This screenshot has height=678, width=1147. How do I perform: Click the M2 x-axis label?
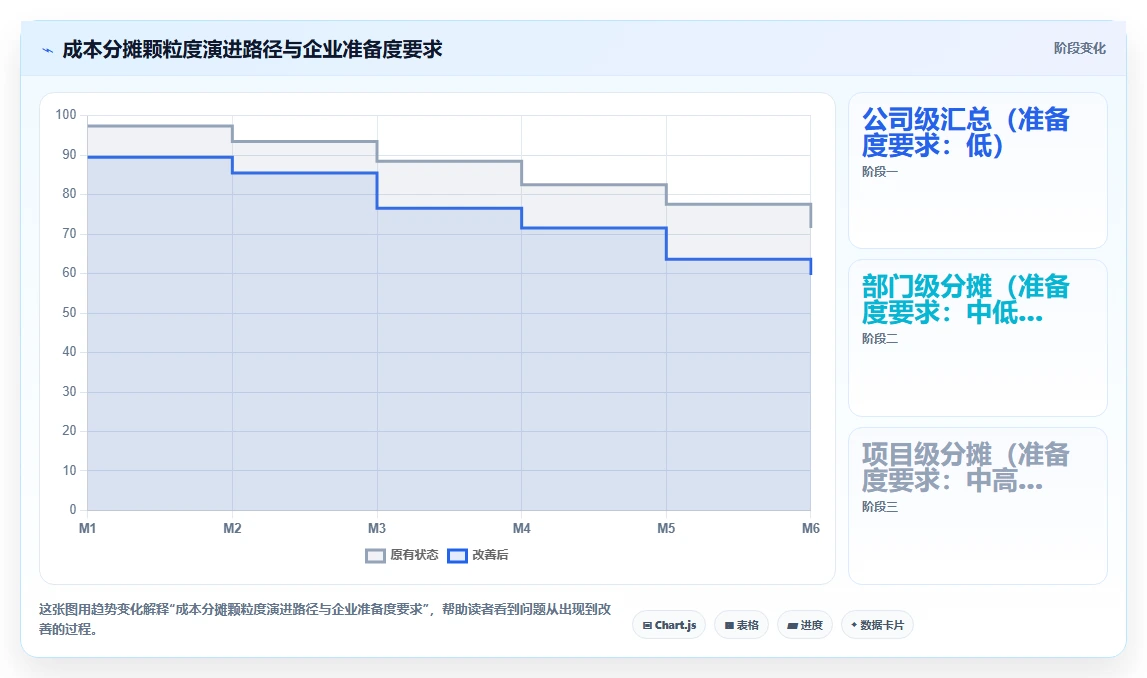click(232, 528)
